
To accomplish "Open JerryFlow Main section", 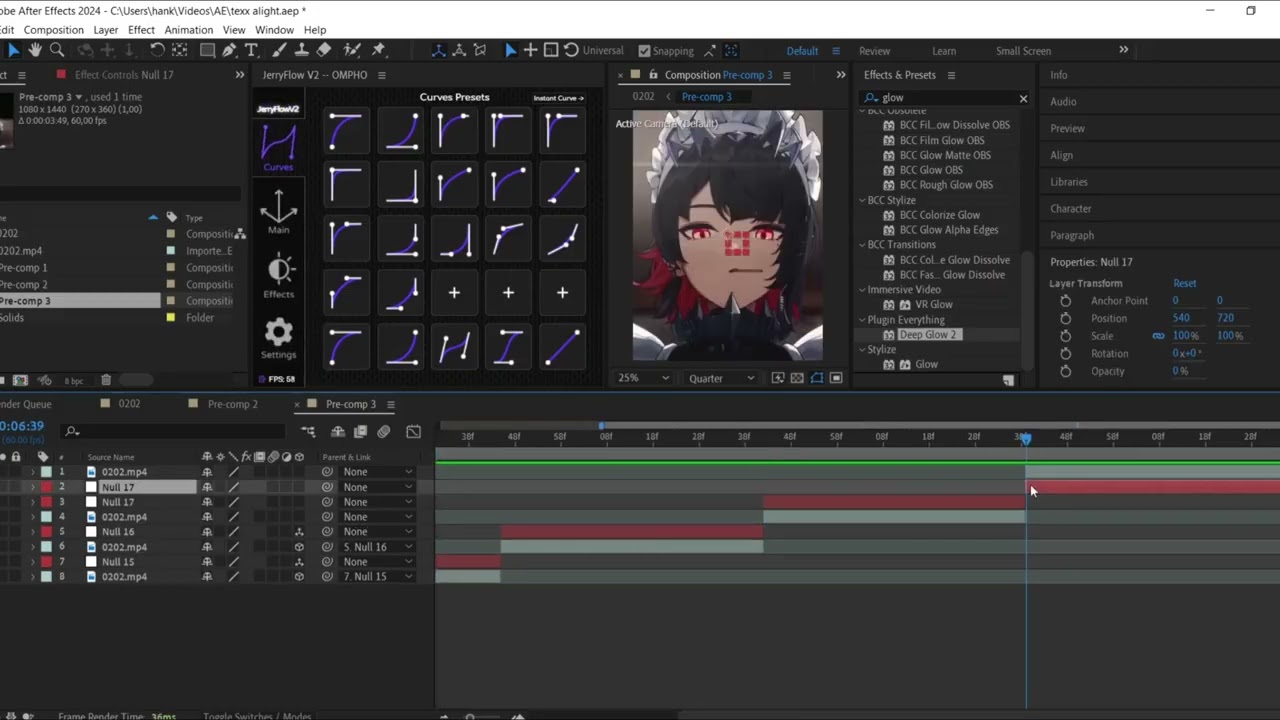I will (278, 211).
